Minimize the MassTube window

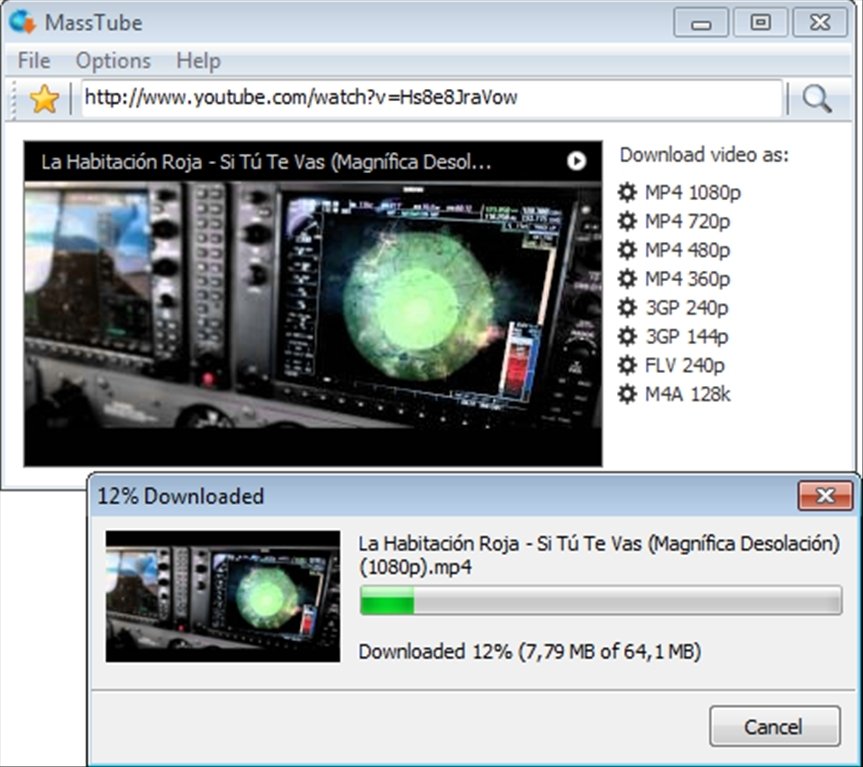701,23
